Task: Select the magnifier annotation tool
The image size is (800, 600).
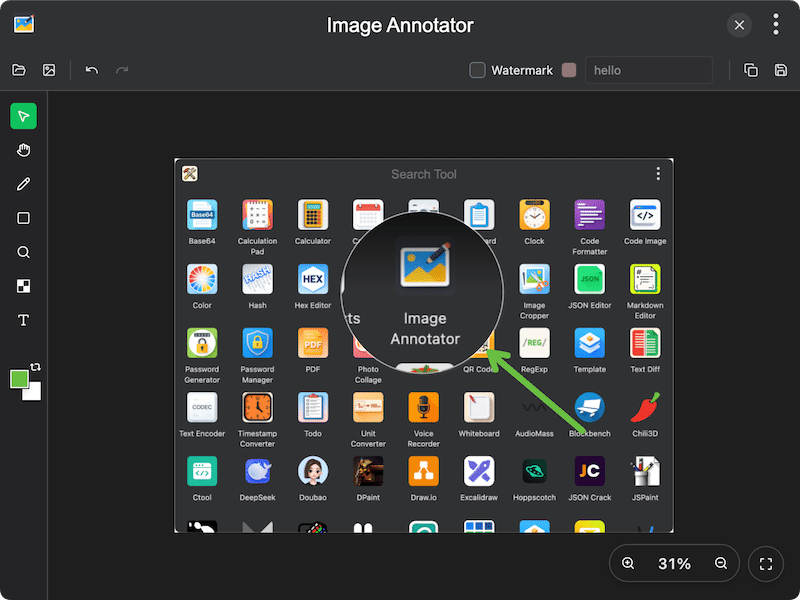Action: (23, 252)
